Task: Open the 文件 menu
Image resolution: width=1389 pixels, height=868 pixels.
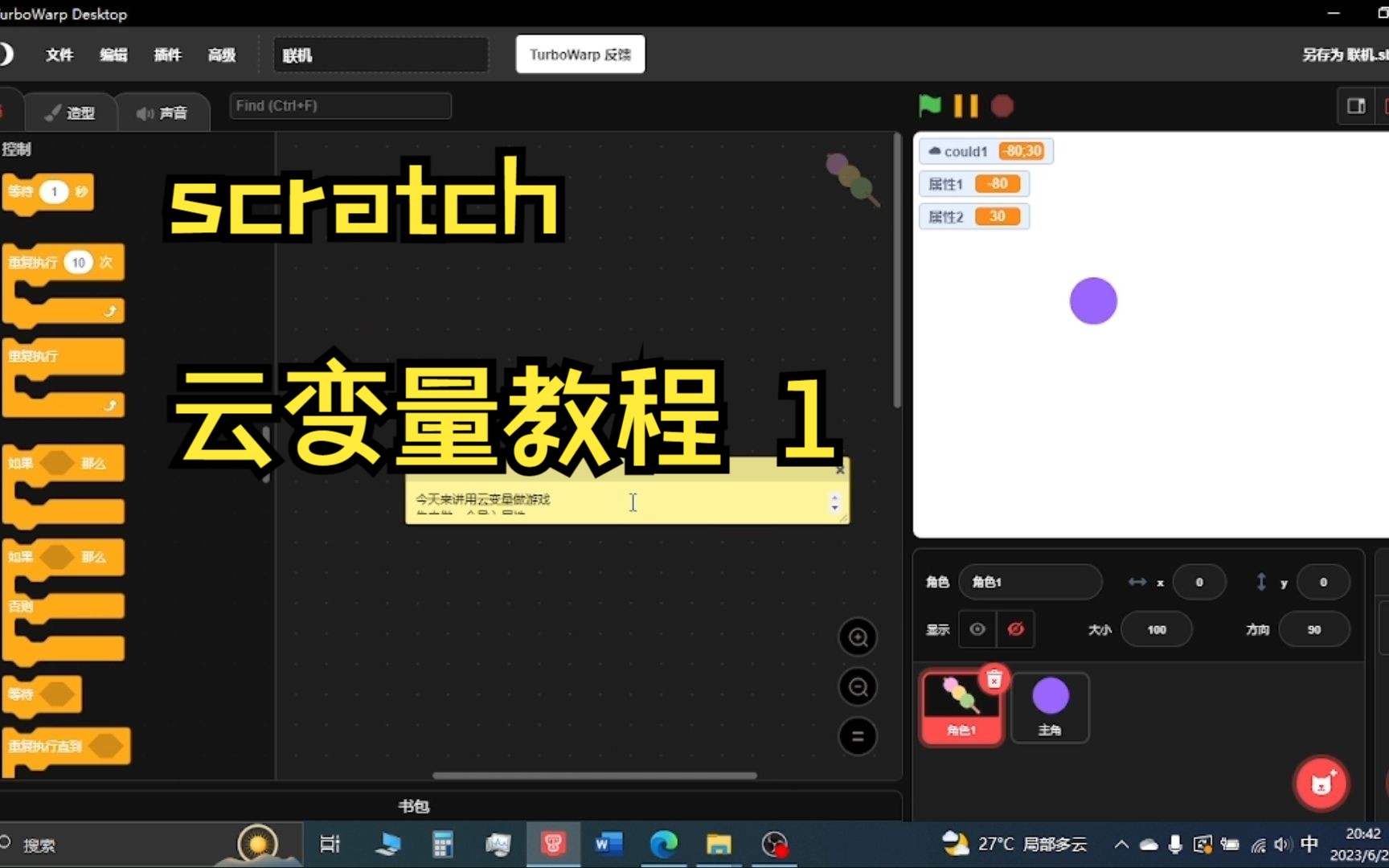Action: click(x=59, y=55)
